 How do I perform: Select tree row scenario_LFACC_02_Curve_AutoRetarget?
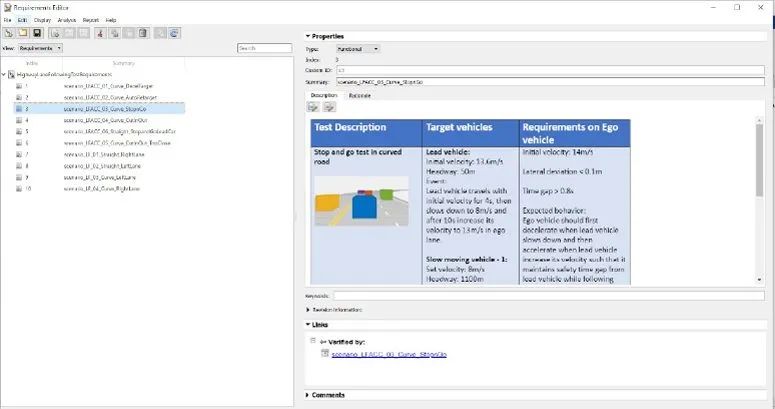99,97
